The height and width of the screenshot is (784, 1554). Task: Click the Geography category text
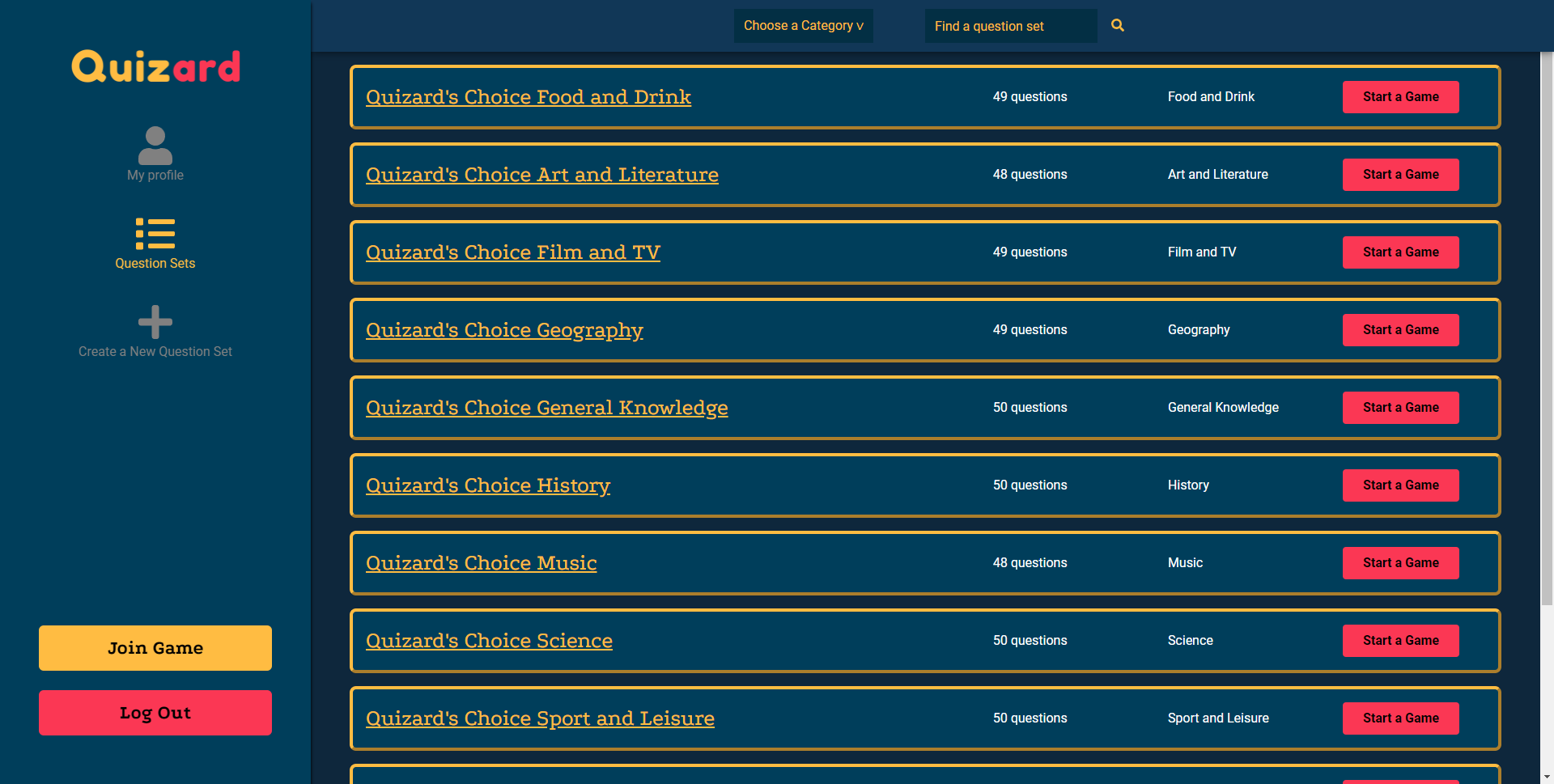click(1199, 330)
